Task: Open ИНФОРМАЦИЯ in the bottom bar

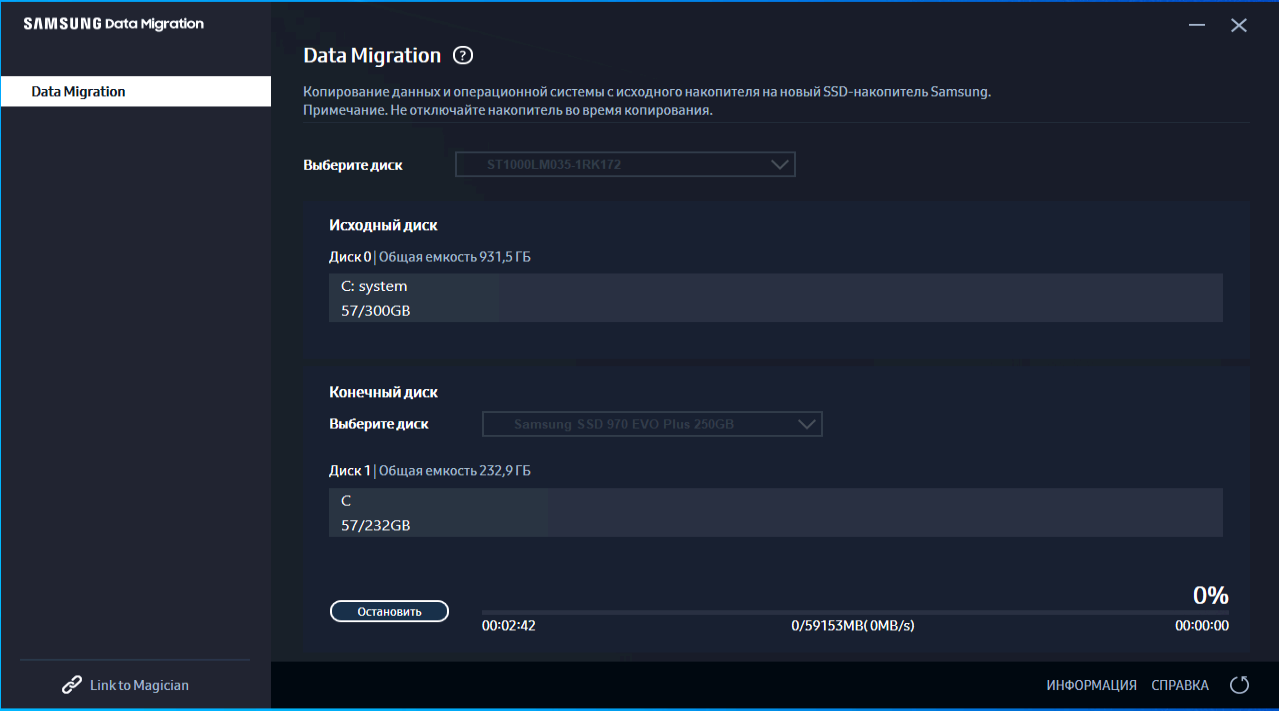Action: [x=1091, y=685]
